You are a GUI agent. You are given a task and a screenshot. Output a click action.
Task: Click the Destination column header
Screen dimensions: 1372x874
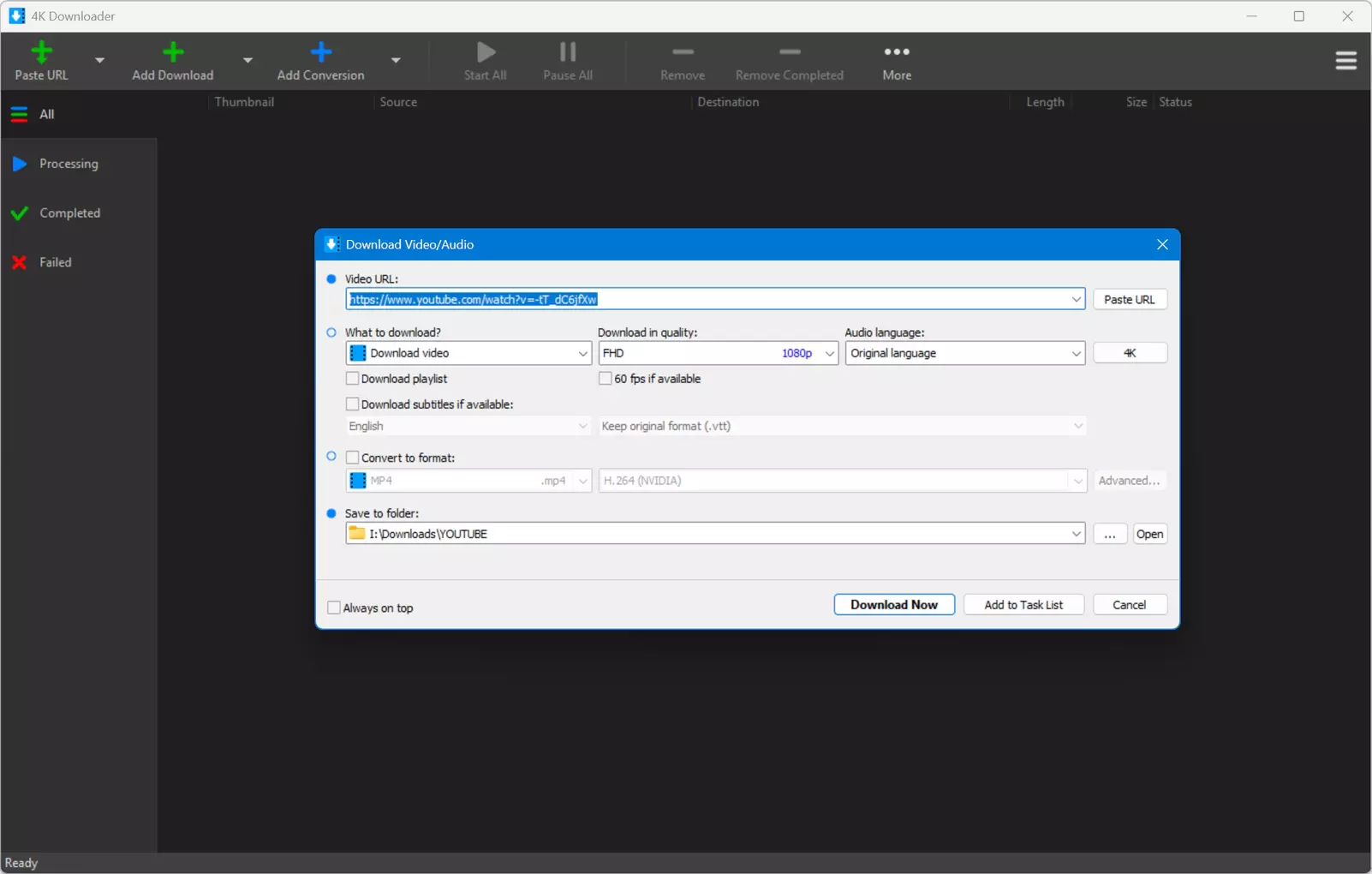point(728,102)
